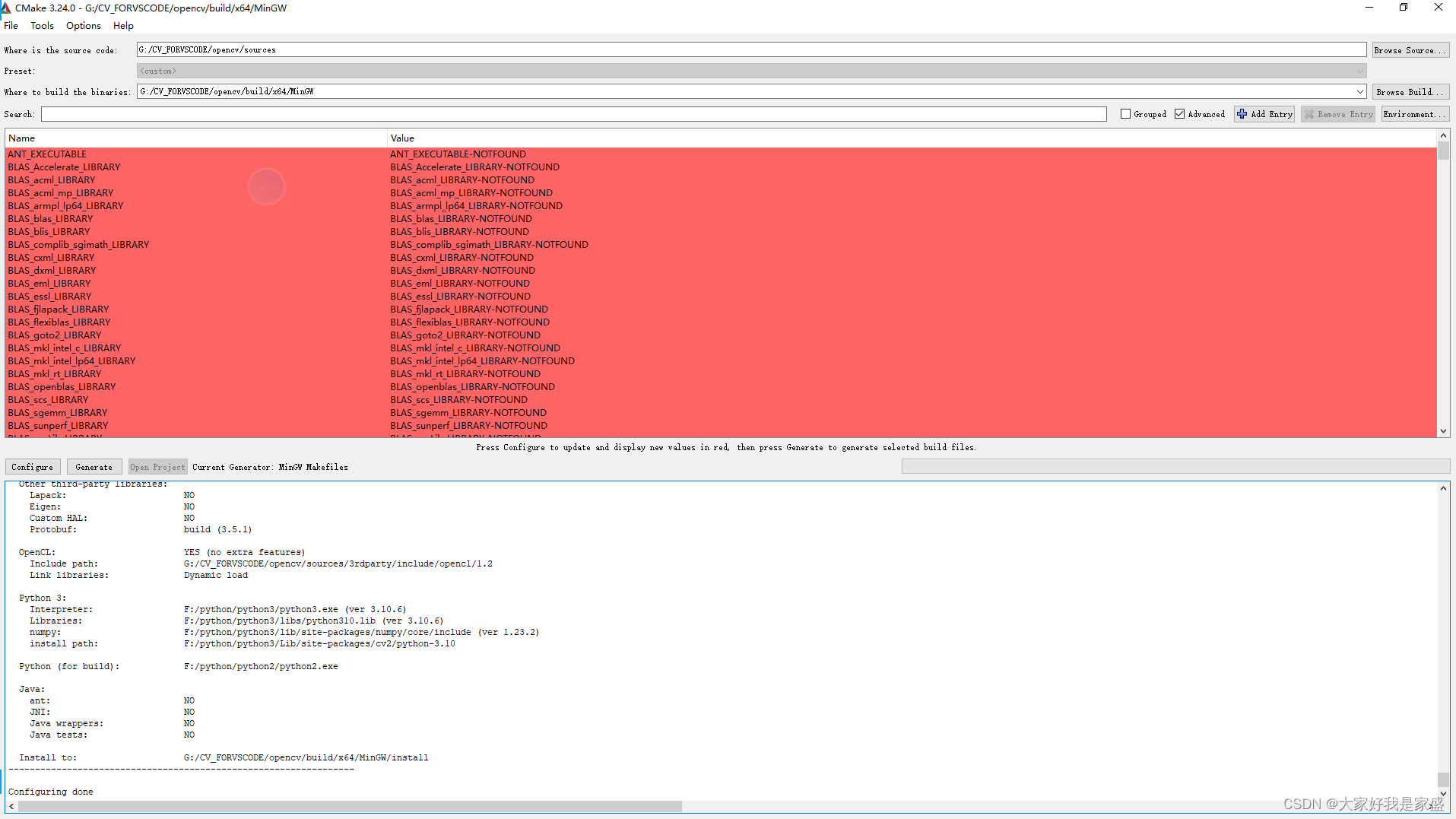Select the ANT_EXECUTABLE entry name
Screen dimensions: 1456x819
pos(47,154)
